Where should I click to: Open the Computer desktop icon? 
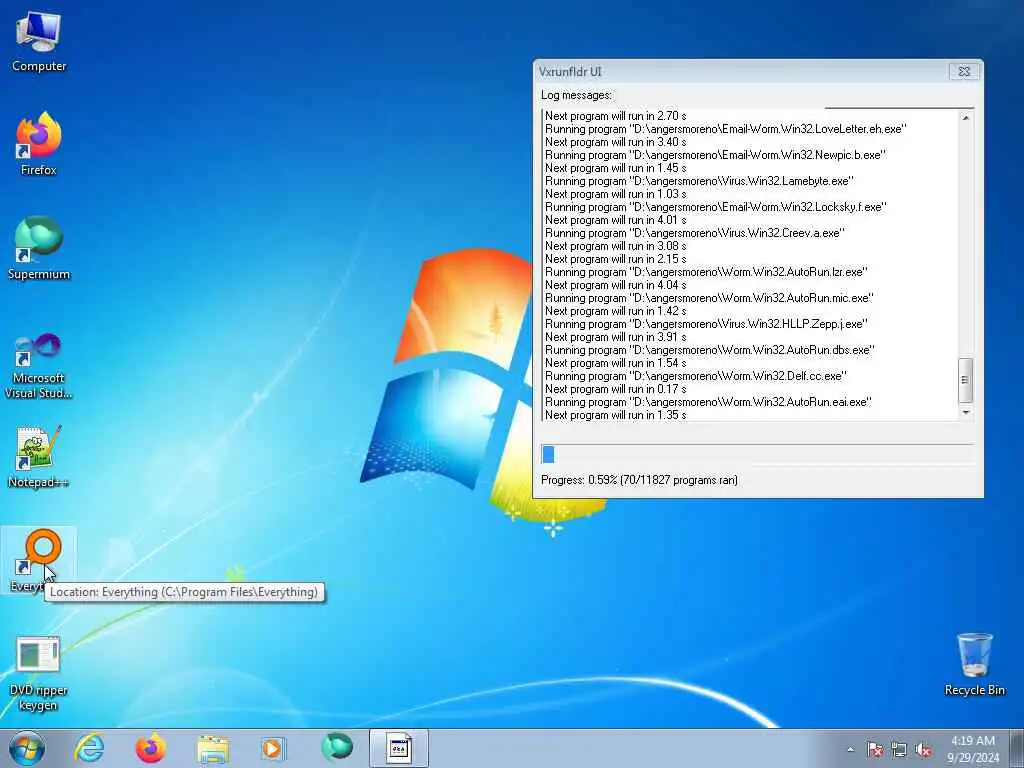click(39, 42)
